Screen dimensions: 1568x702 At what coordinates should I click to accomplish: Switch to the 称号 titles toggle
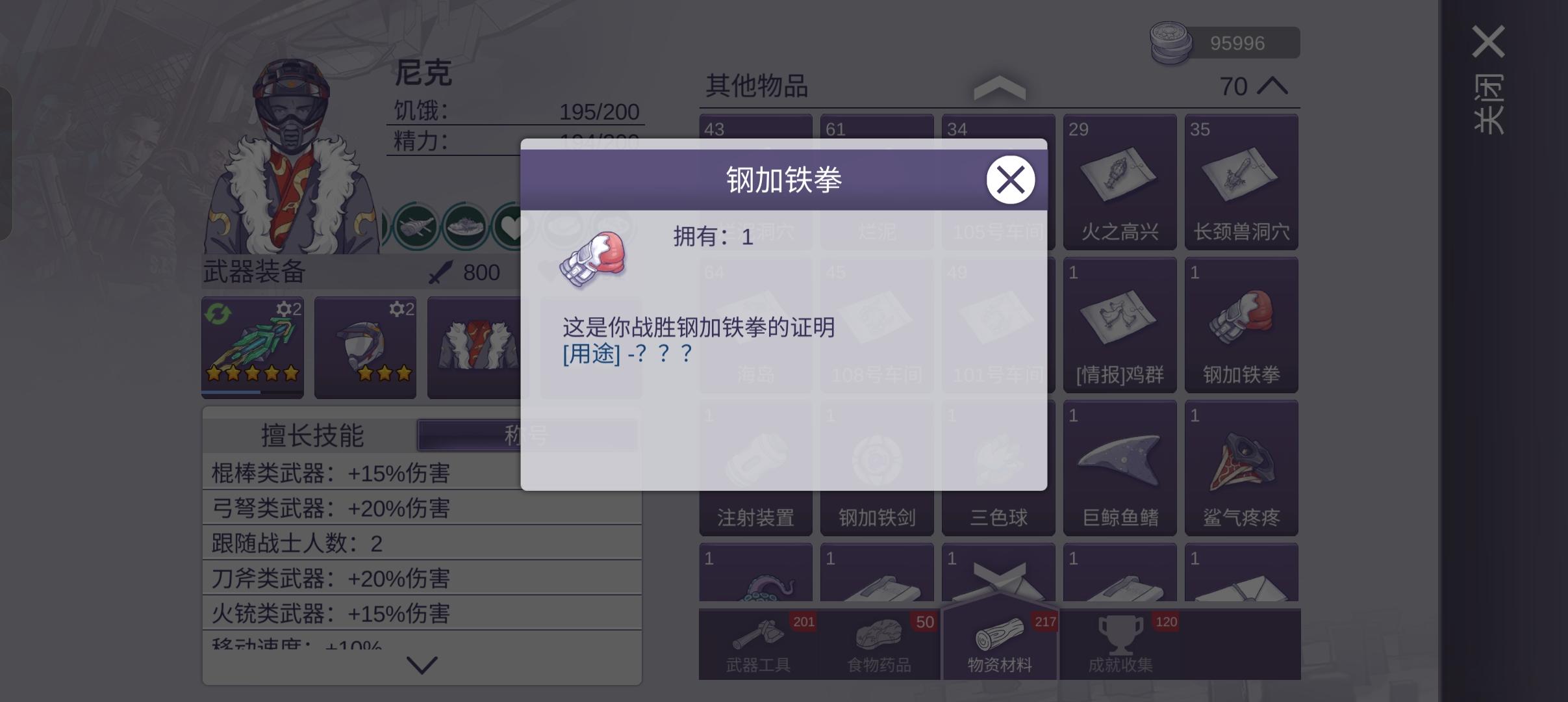[527, 435]
